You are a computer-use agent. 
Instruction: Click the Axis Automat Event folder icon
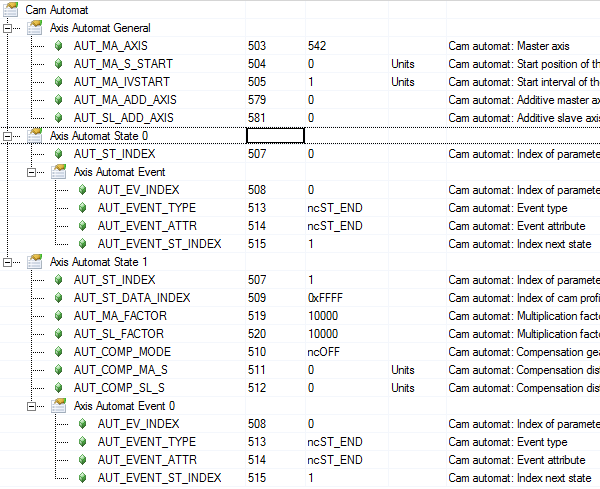[x=59, y=172]
